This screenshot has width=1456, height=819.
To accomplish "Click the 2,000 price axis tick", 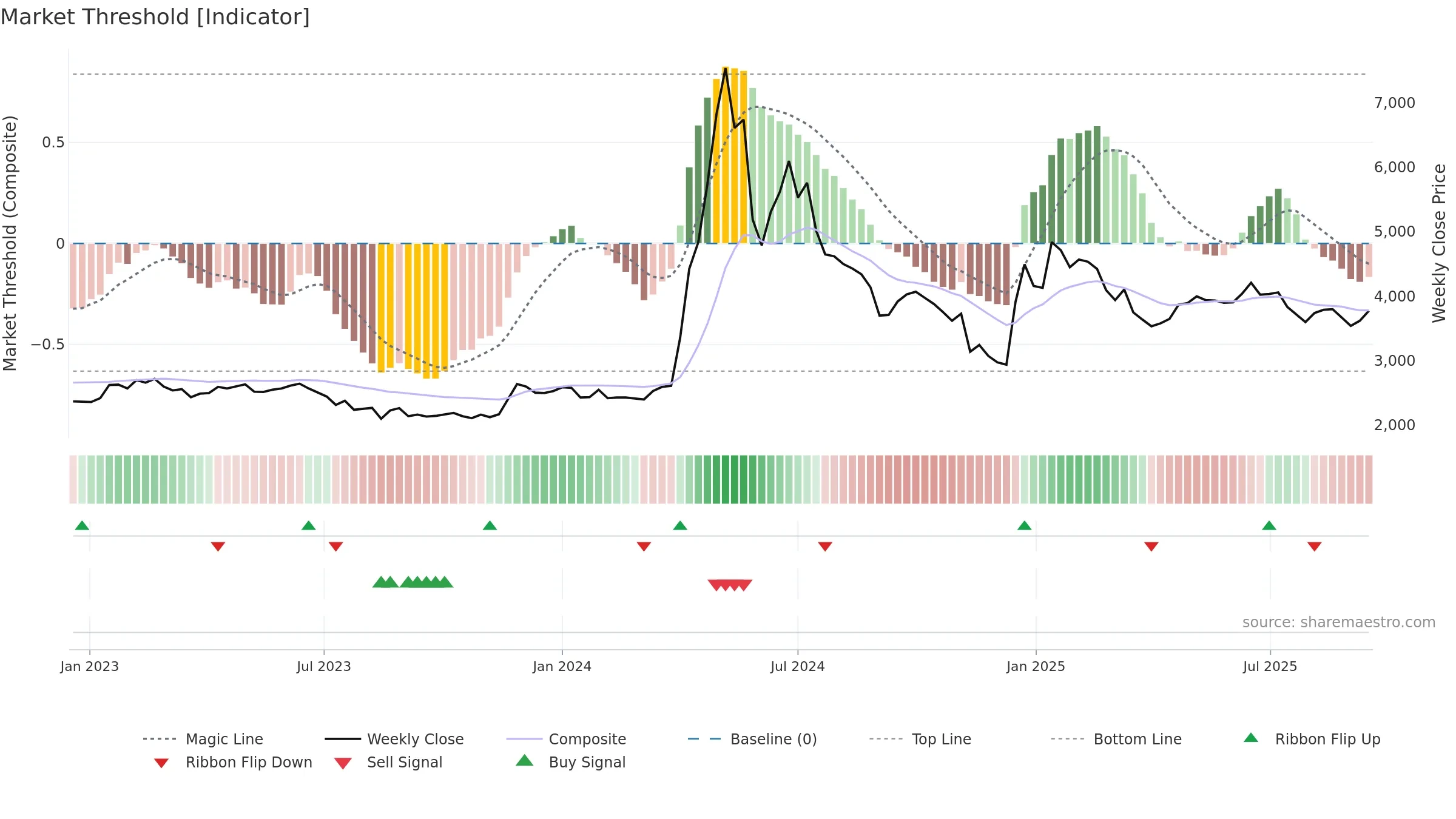I will point(1395,425).
